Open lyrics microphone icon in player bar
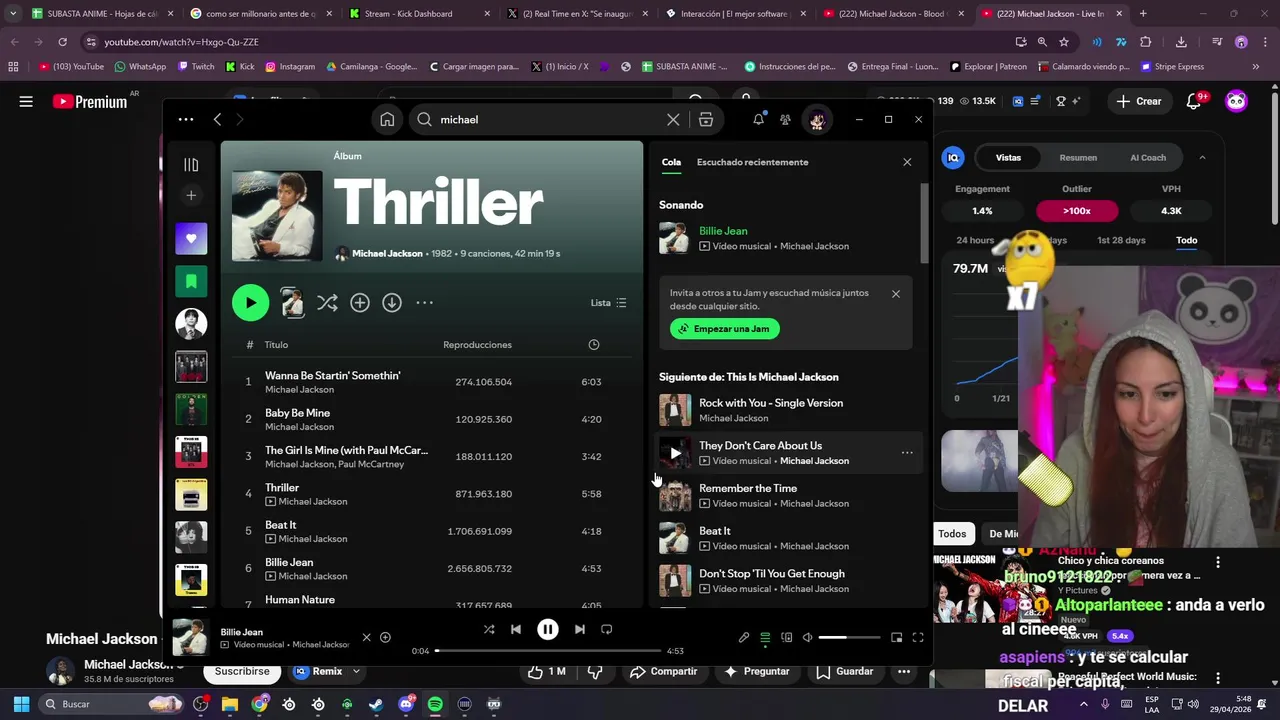The width and height of the screenshot is (1280, 720). click(744, 638)
